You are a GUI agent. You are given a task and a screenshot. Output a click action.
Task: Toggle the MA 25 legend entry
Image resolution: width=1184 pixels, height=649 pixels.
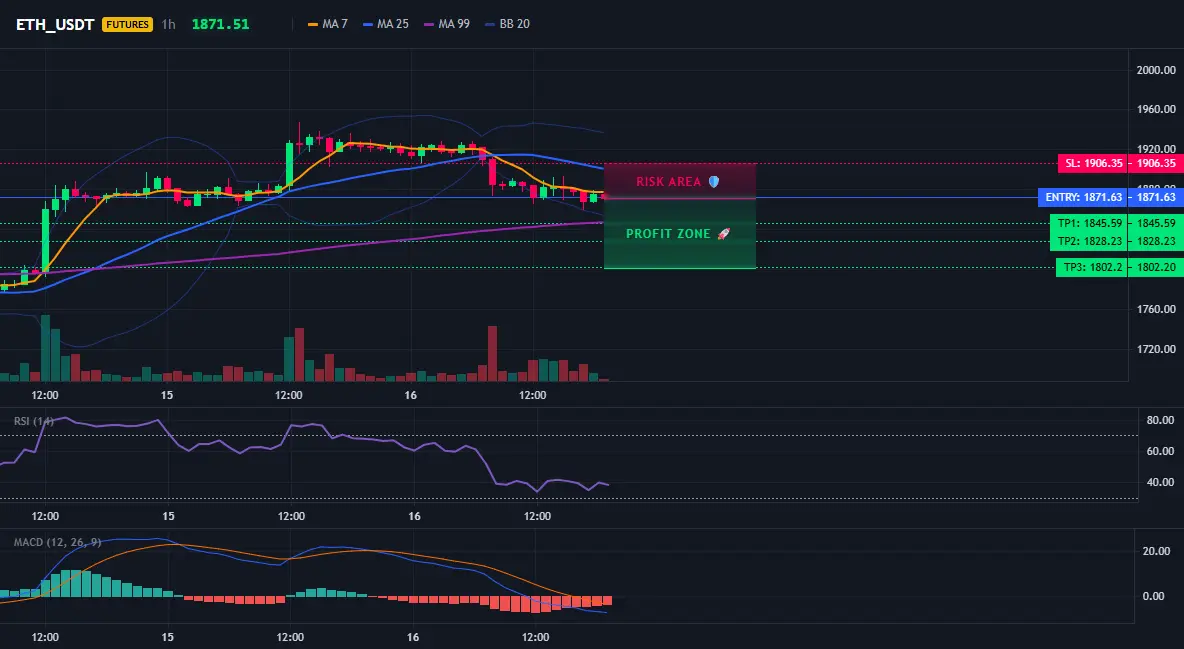coord(386,24)
